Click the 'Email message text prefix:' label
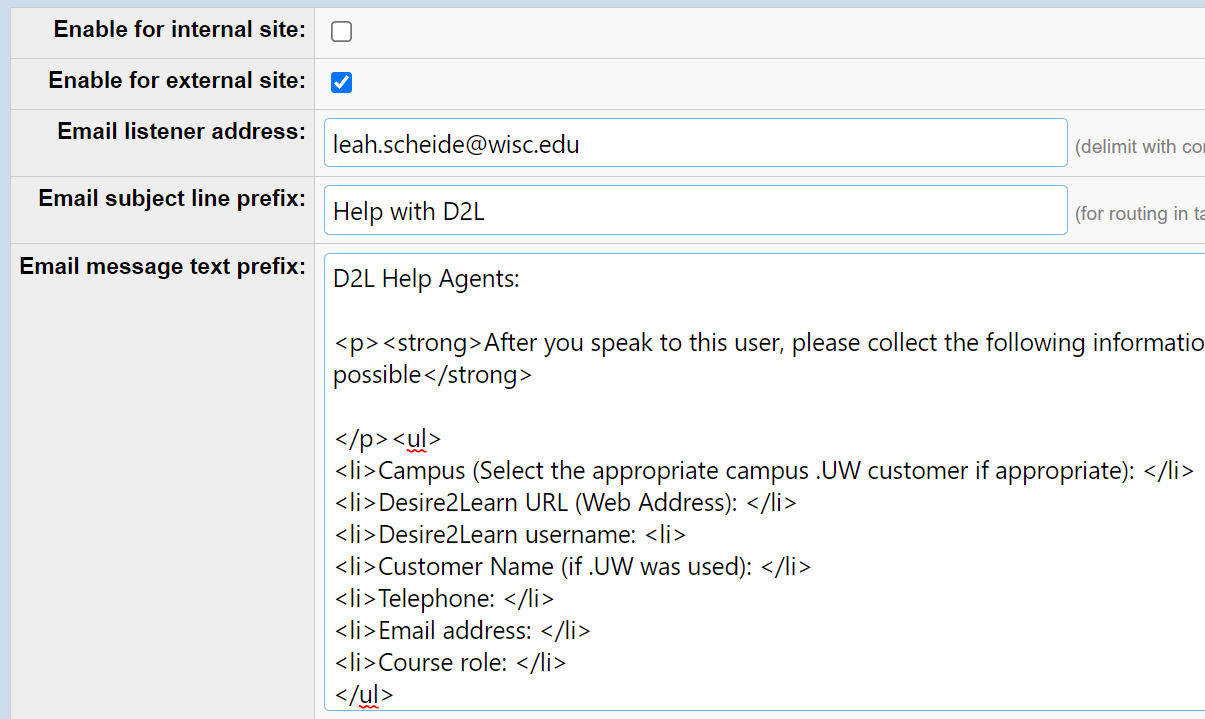Viewport: 1205px width, 719px height. (x=163, y=267)
